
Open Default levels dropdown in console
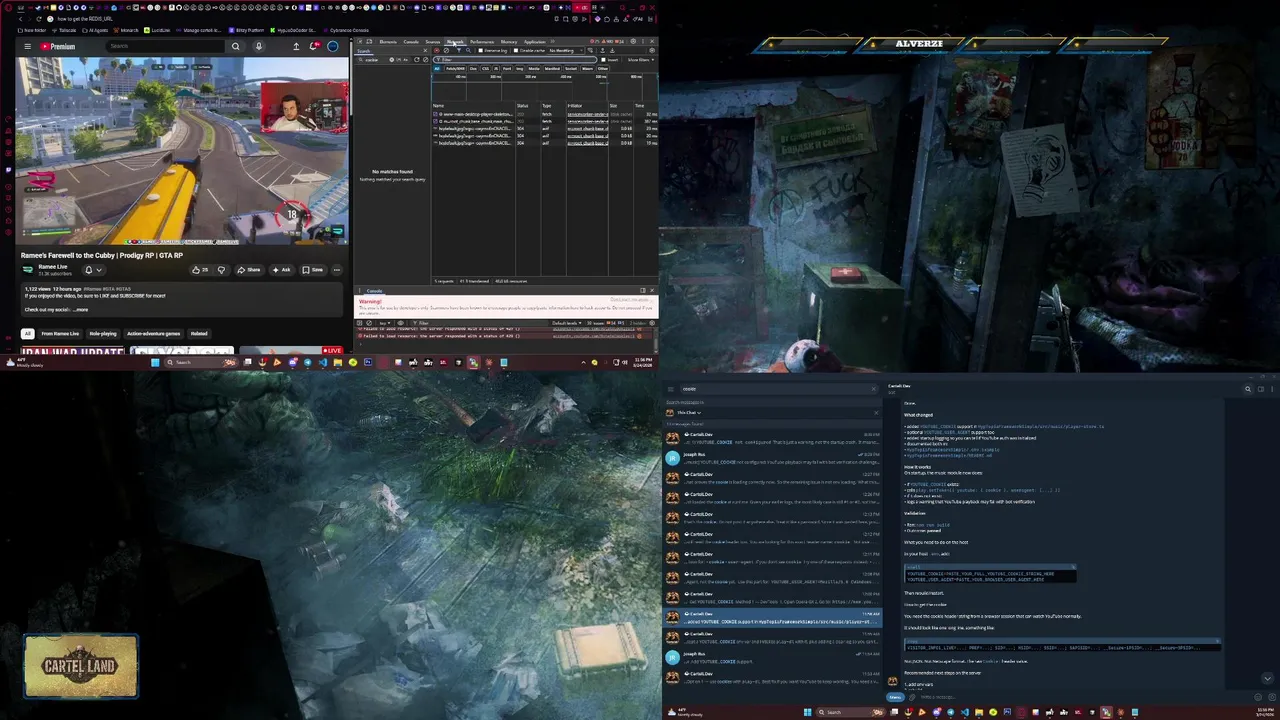567,323
